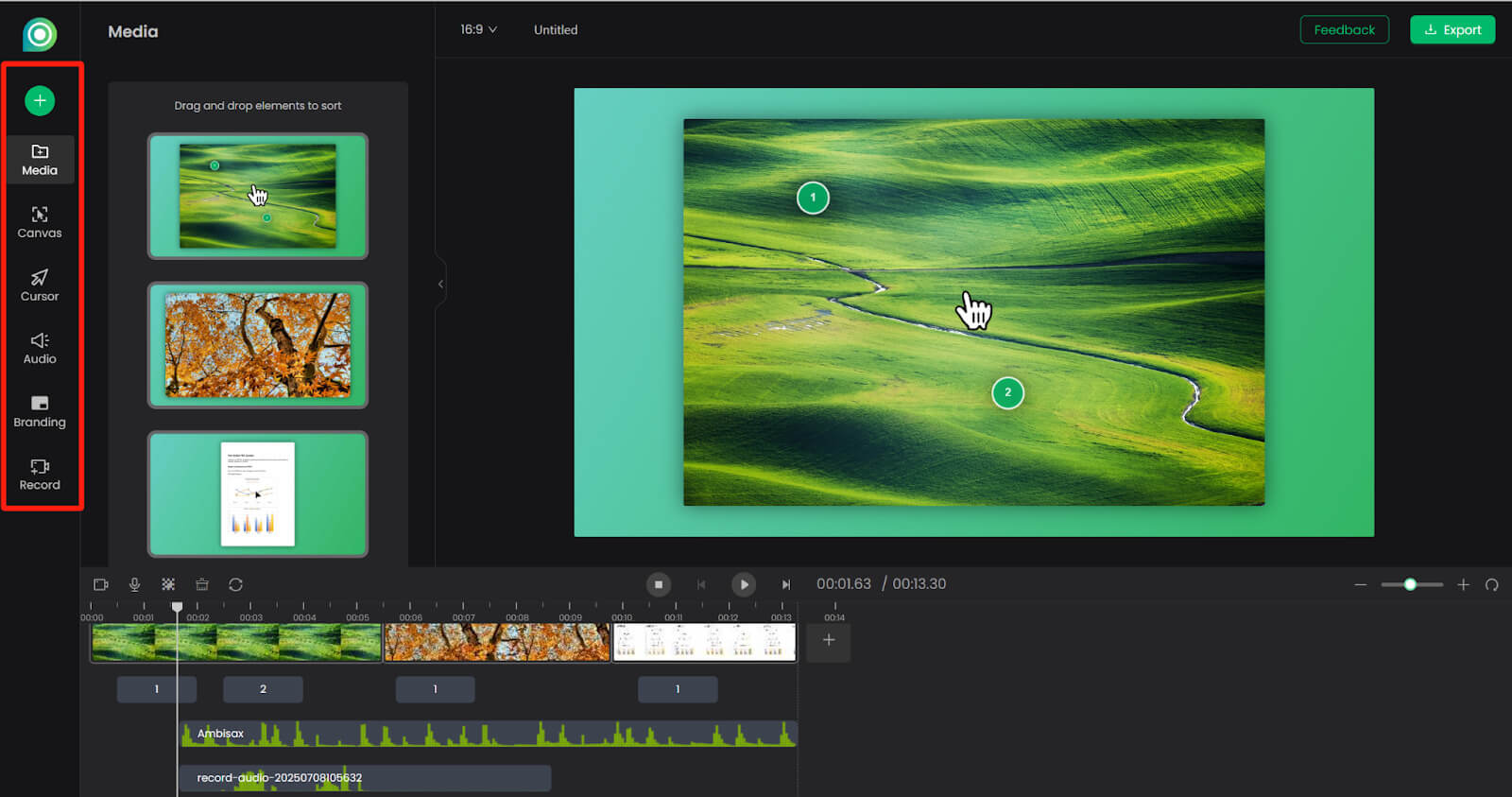Select the green field clip in timeline
The image size is (1512, 797).
point(236,642)
